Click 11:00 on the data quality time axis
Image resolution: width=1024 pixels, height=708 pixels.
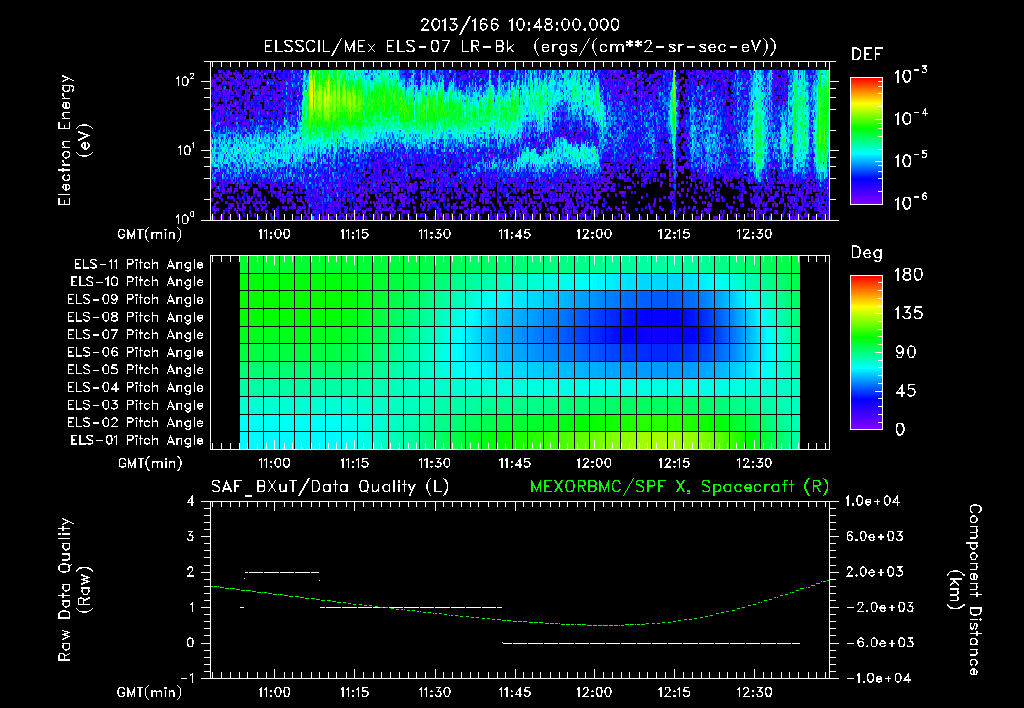pos(274,692)
